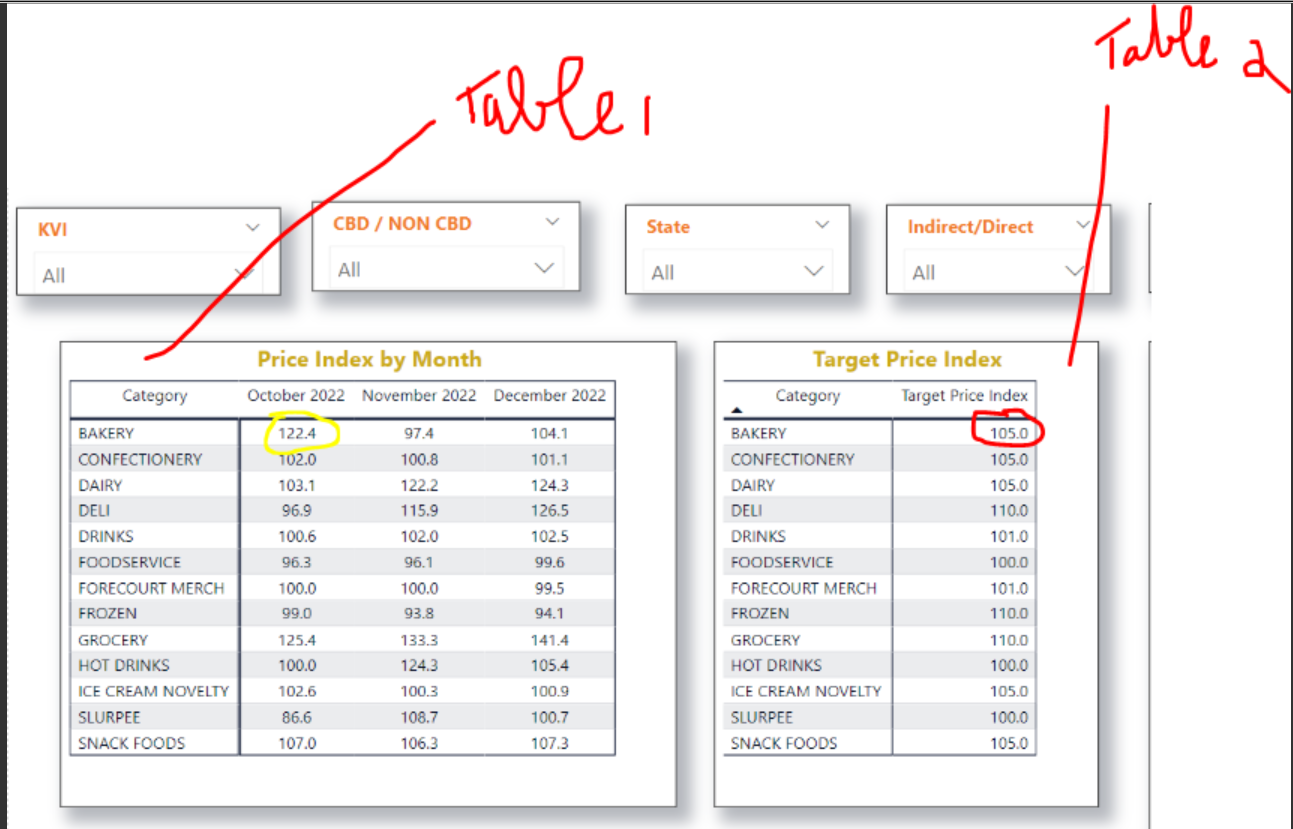Click the sort arrow under Target table's Category header
The width and height of the screenshot is (1293, 829).
click(737, 410)
